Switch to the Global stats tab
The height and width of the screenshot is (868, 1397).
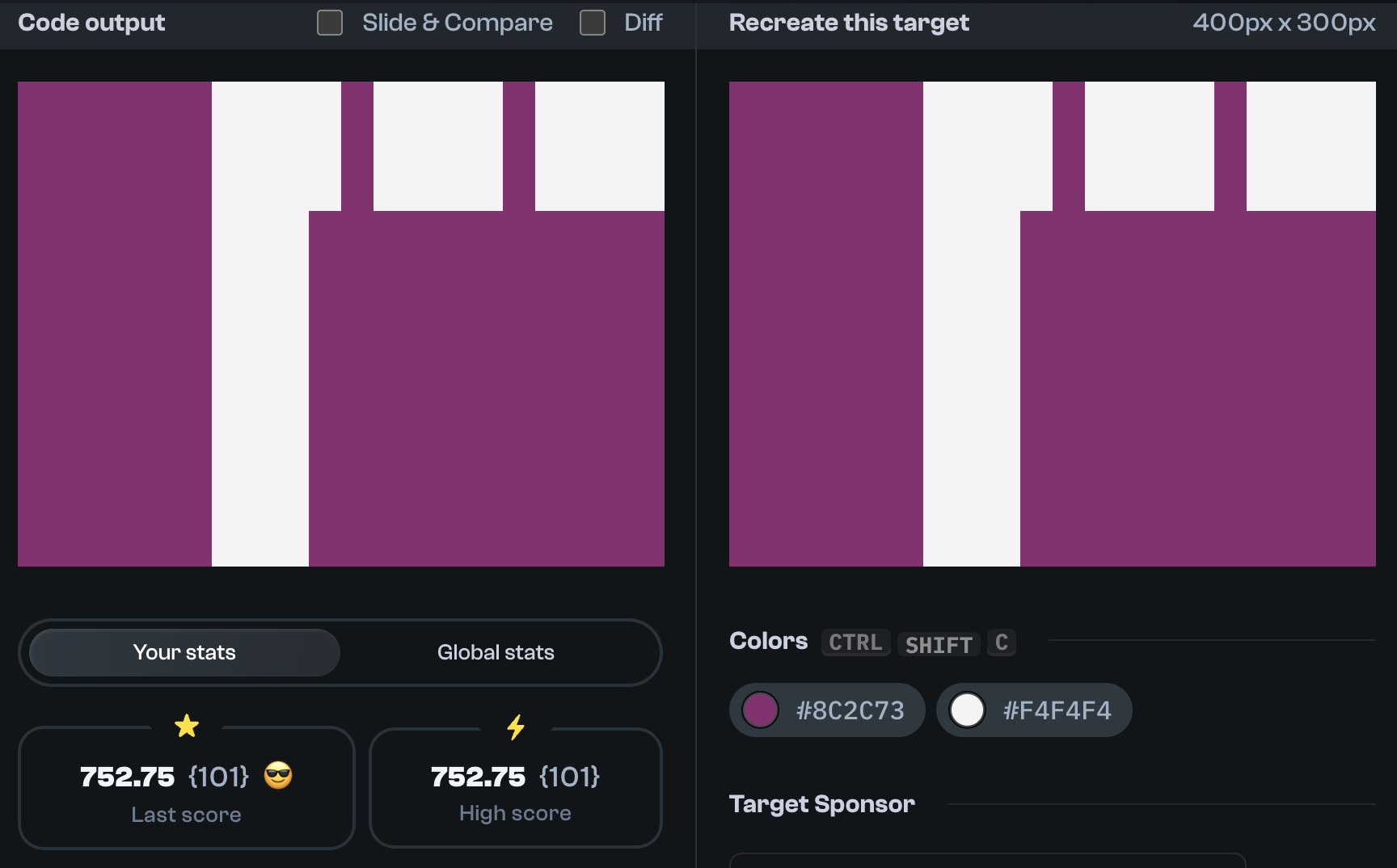tap(496, 652)
